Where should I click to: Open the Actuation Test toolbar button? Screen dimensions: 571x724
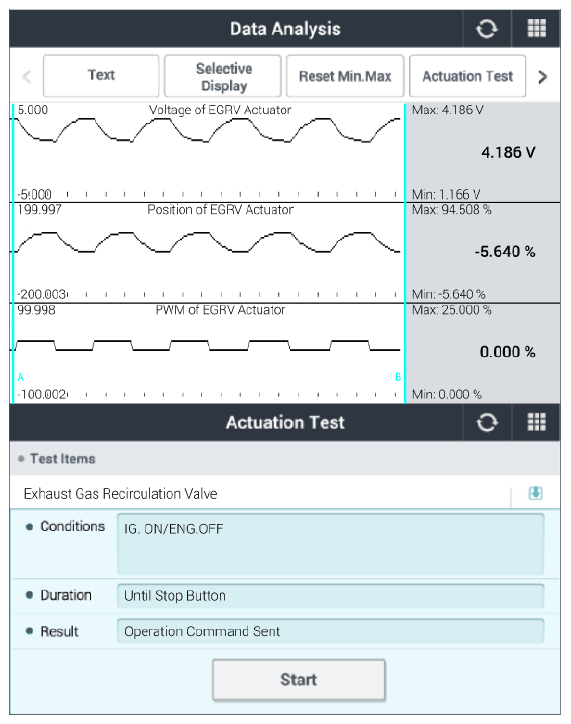[x=467, y=76]
